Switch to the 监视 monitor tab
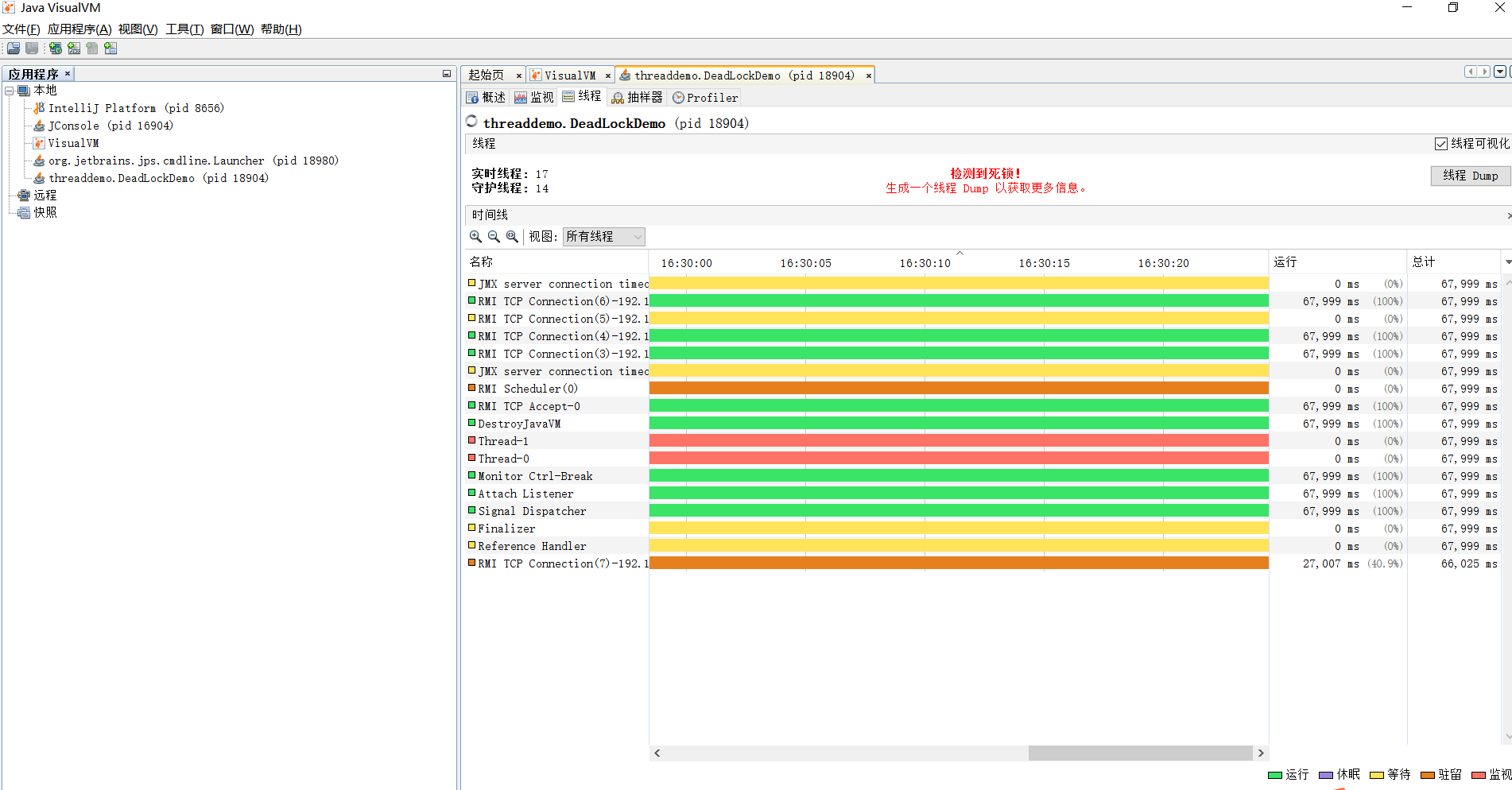Image resolution: width=1512 pixels, height=790 pixels. click(x=534, y=98)
